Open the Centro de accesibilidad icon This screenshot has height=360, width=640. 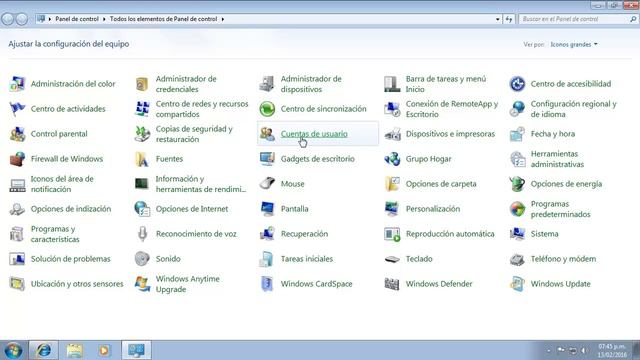517,84
